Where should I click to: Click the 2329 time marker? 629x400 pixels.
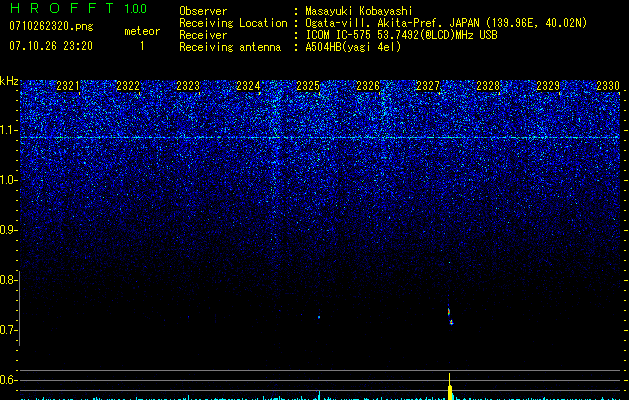click(548, 86)
